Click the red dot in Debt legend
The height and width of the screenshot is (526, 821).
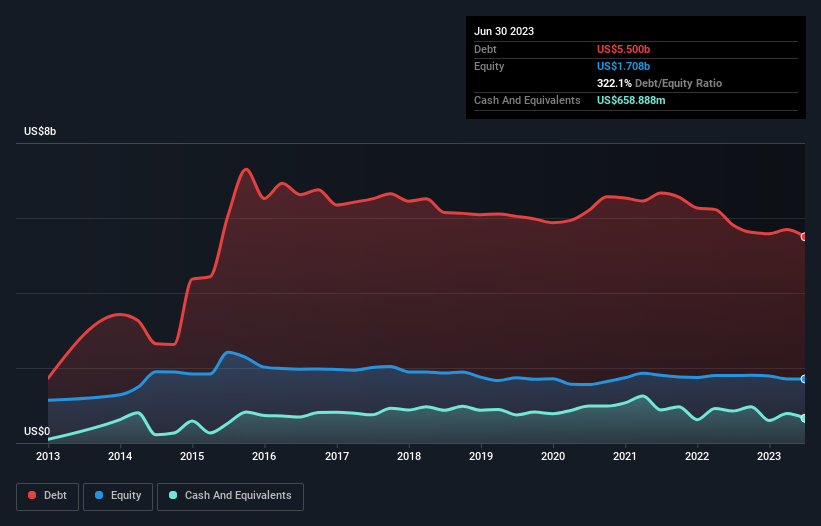point(32,495)
